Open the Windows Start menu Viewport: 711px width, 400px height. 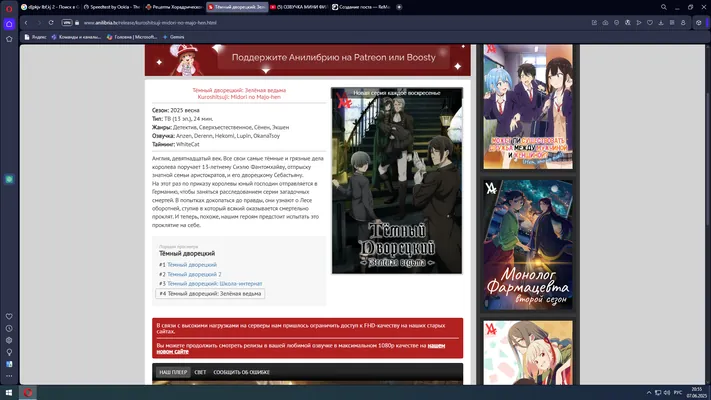pyautogui.click(x=9, y=393)
